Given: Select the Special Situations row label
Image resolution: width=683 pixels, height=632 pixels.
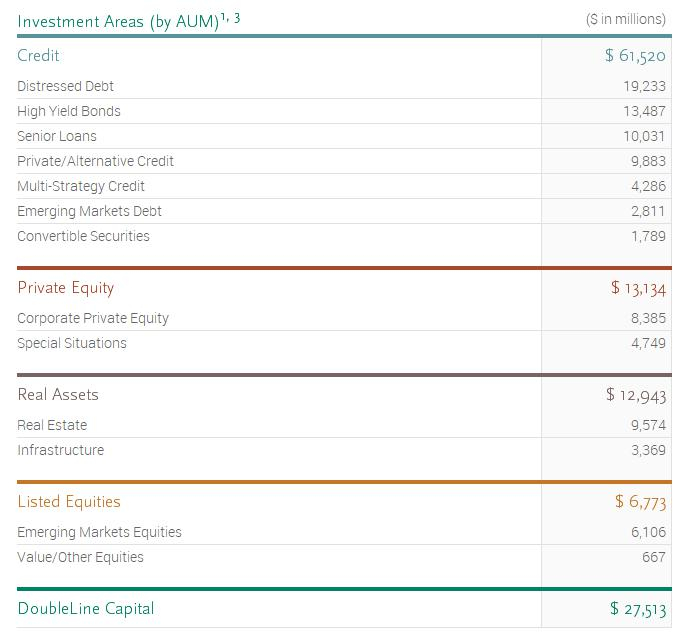Looking at the screenshot, I should (72, 343).
